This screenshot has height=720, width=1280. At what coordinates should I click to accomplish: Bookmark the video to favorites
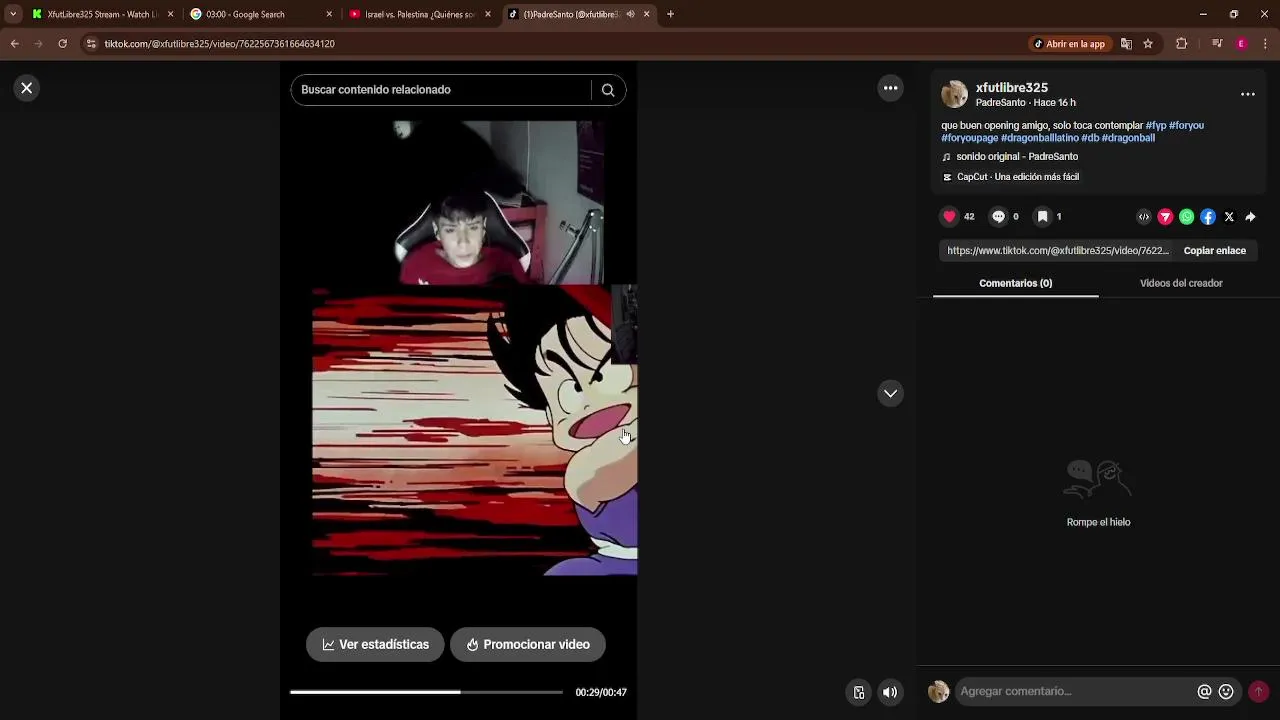(1042, 217)
